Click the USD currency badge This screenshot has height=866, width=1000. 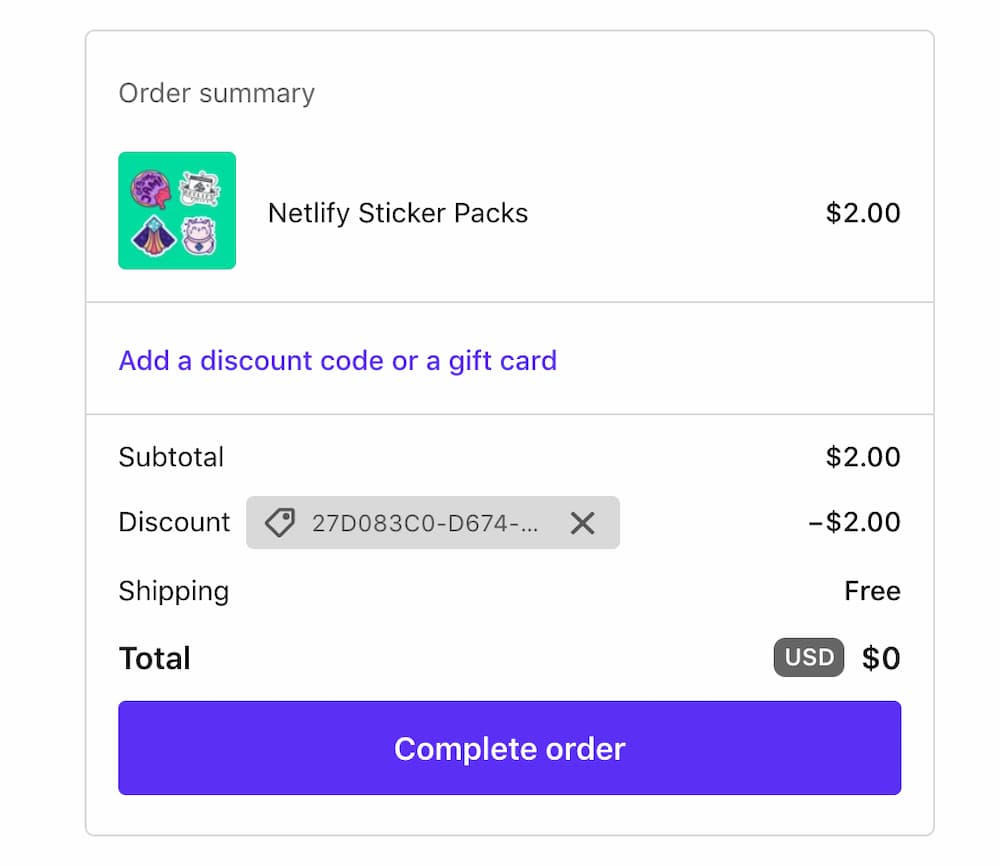[808, 657]
